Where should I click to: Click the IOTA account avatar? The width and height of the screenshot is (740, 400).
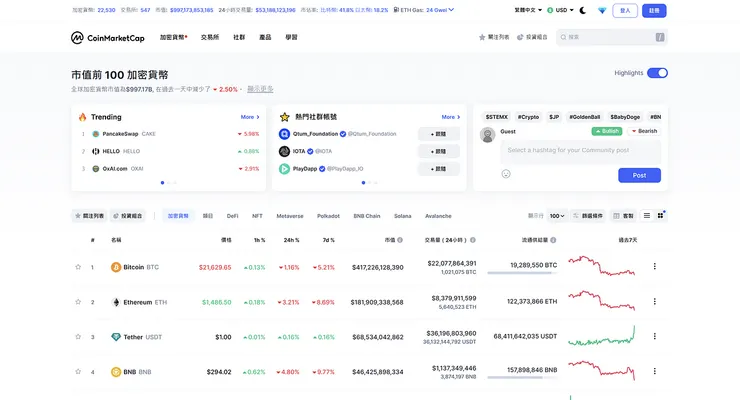tap(284, 151)
